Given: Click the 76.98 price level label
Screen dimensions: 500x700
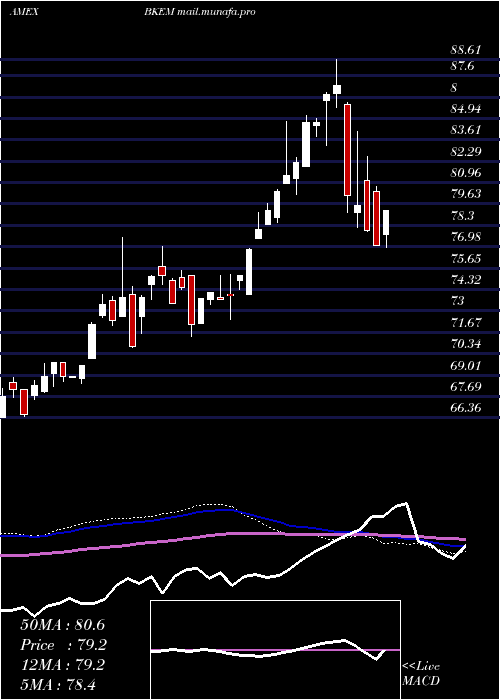Looking at the screenshot, I should [466, 237].
